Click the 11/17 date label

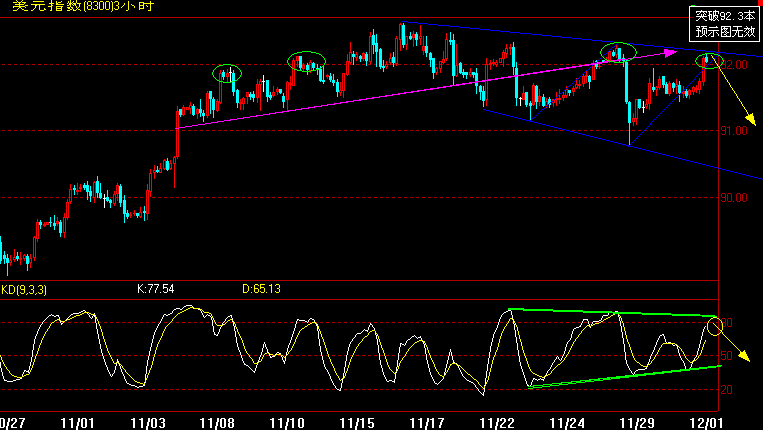pyautogui.click(x=427, y=423)
